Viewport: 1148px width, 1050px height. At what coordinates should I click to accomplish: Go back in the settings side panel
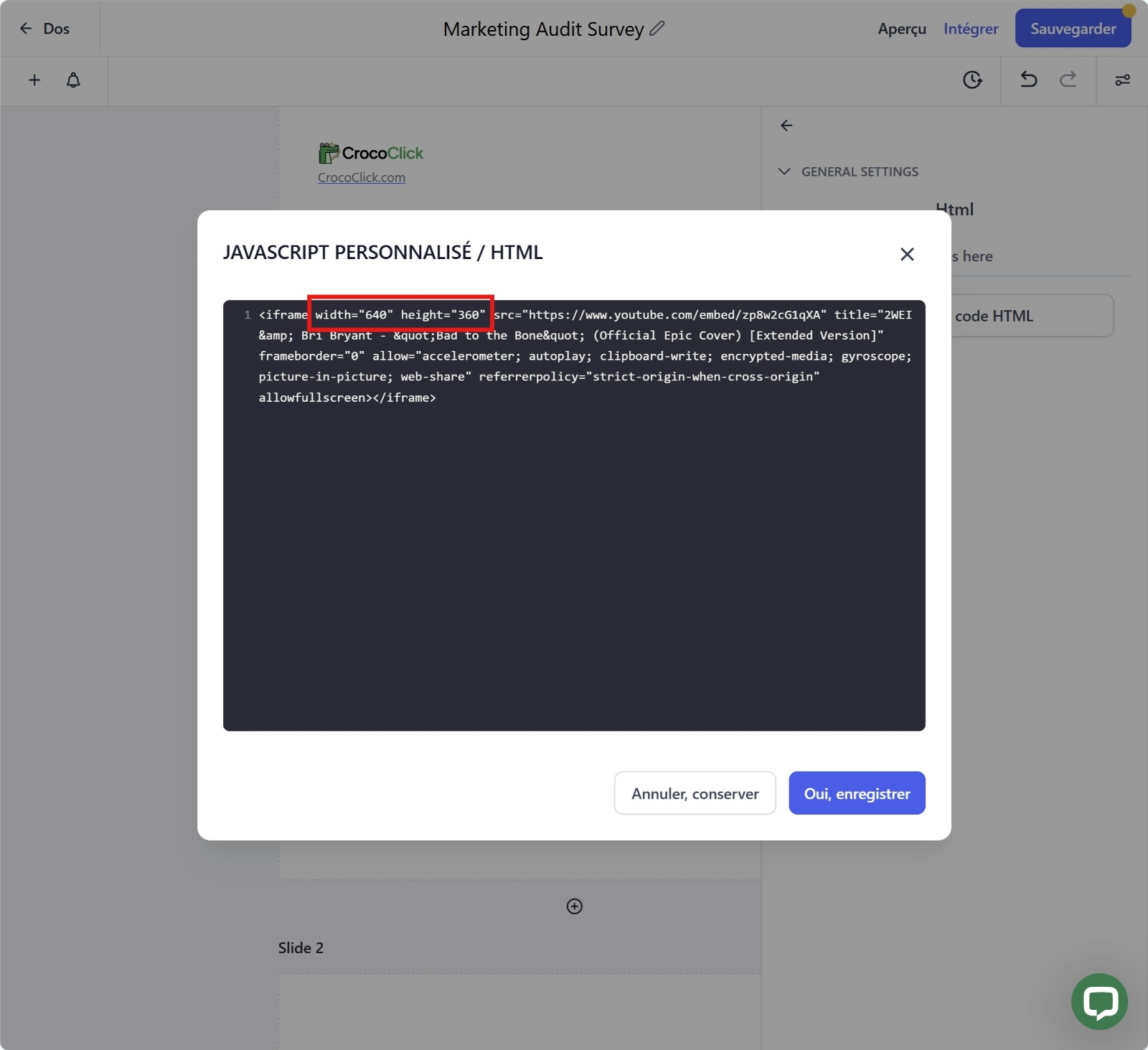pyautogui.click(x=786, y=126)
